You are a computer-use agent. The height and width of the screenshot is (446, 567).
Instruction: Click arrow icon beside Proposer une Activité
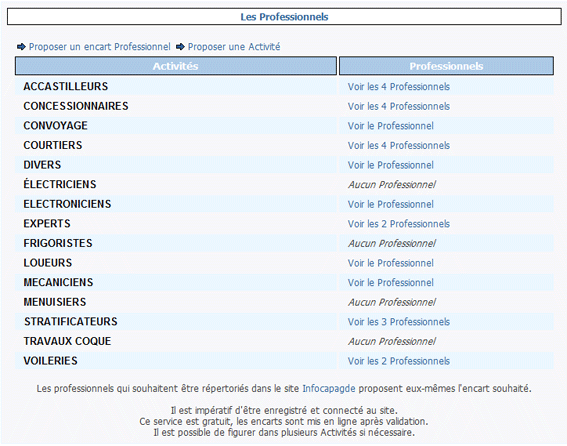click(180, 47)
